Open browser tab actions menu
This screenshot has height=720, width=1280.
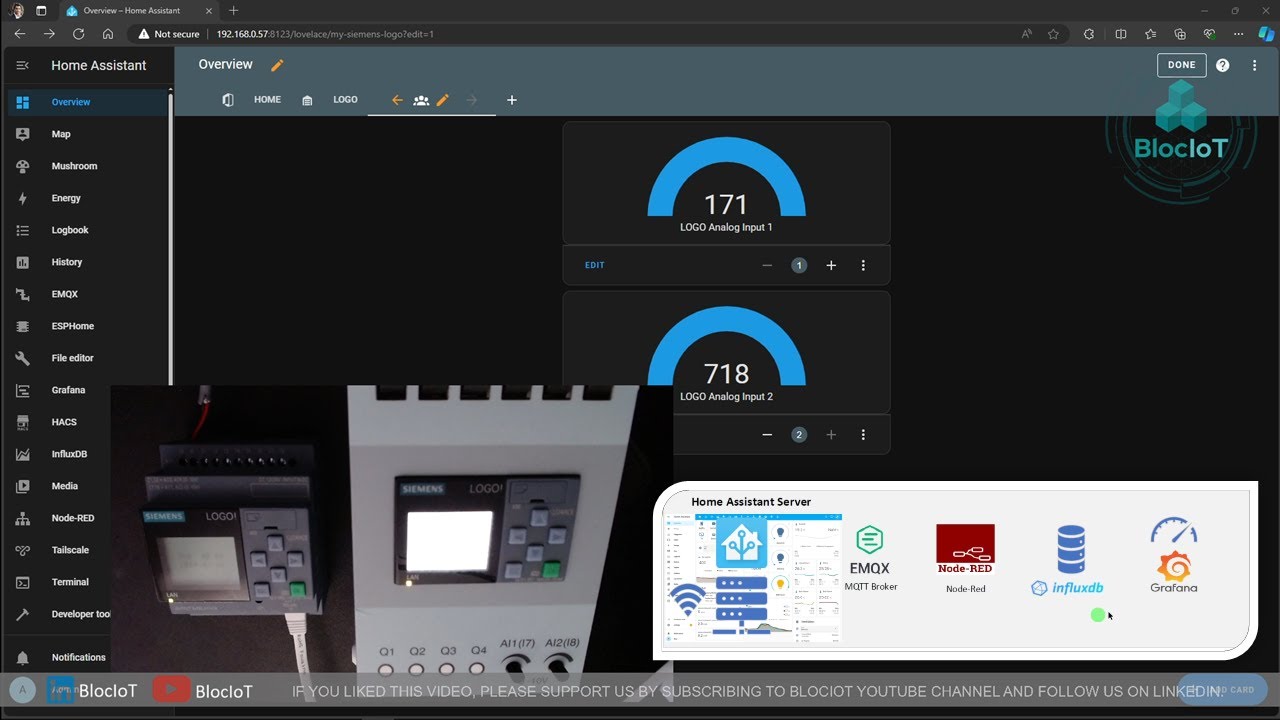(x=41, y=10)
